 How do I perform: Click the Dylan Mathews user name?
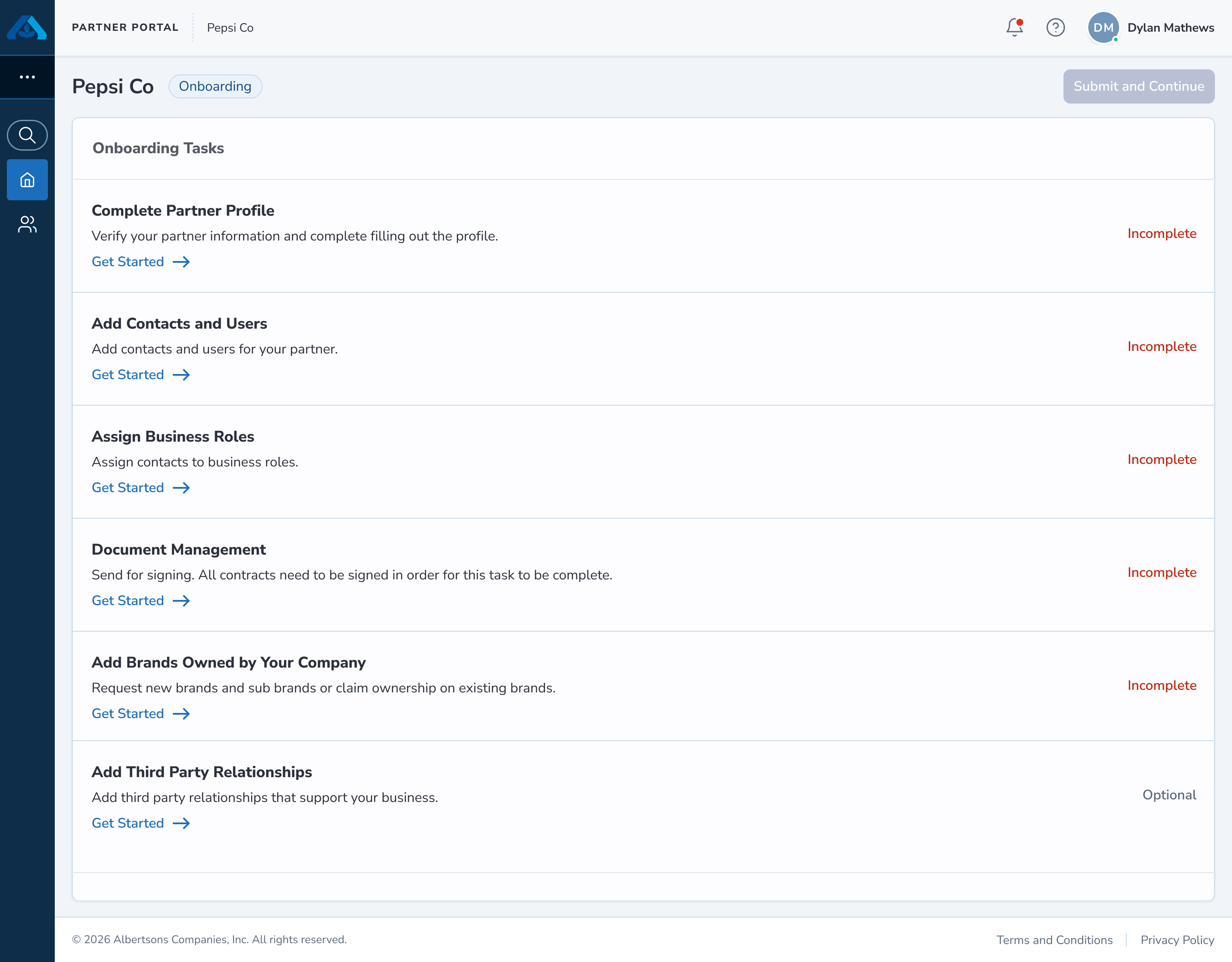[x=1170, y=28]
